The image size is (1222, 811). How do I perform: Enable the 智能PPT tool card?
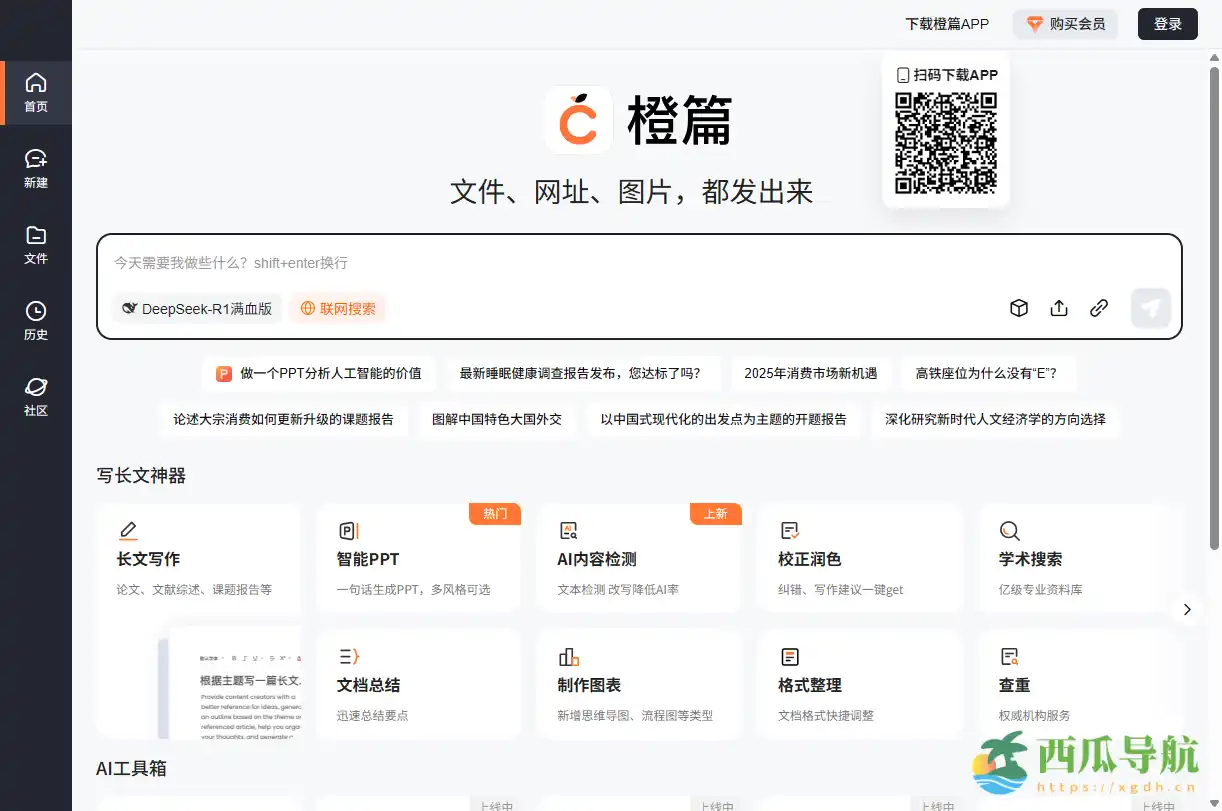click(x=419, y=557)
